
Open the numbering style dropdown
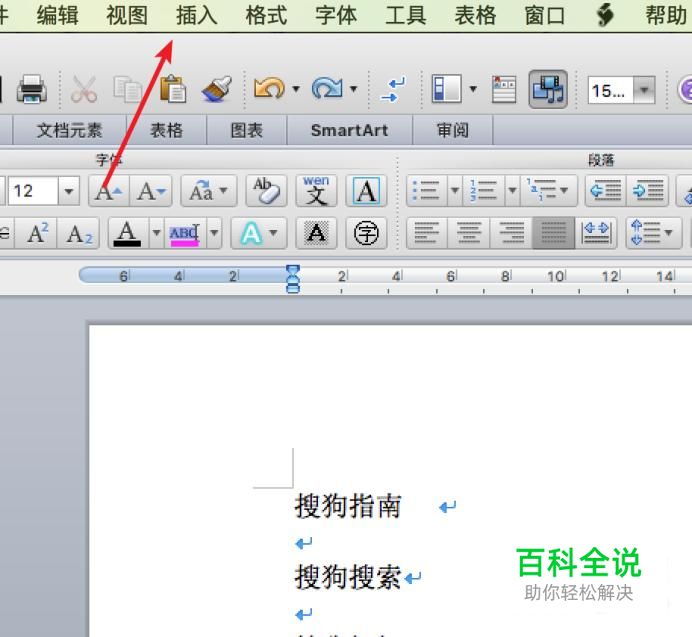[x=512, y=191]
